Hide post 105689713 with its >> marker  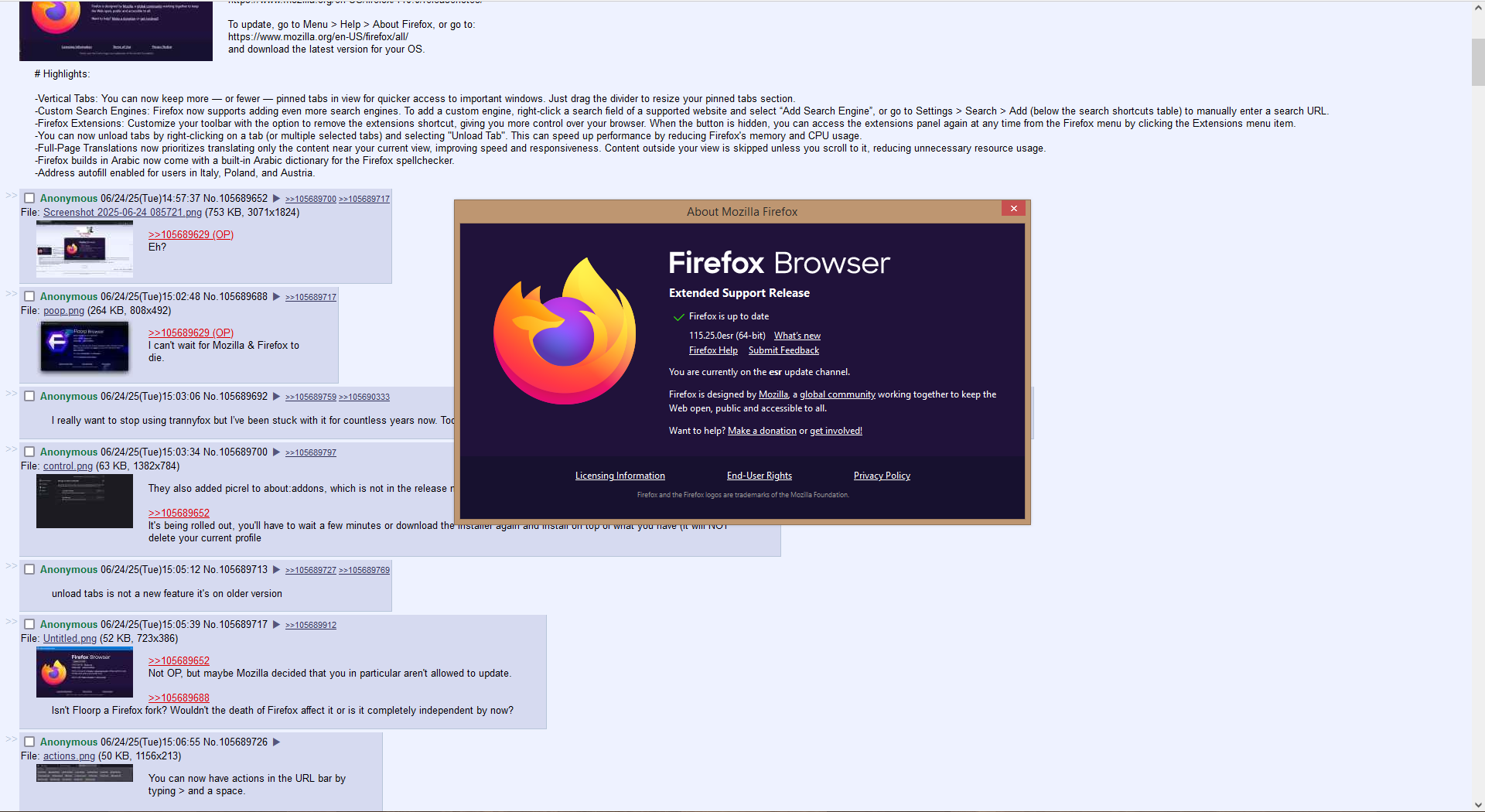(x=11, y=566)
